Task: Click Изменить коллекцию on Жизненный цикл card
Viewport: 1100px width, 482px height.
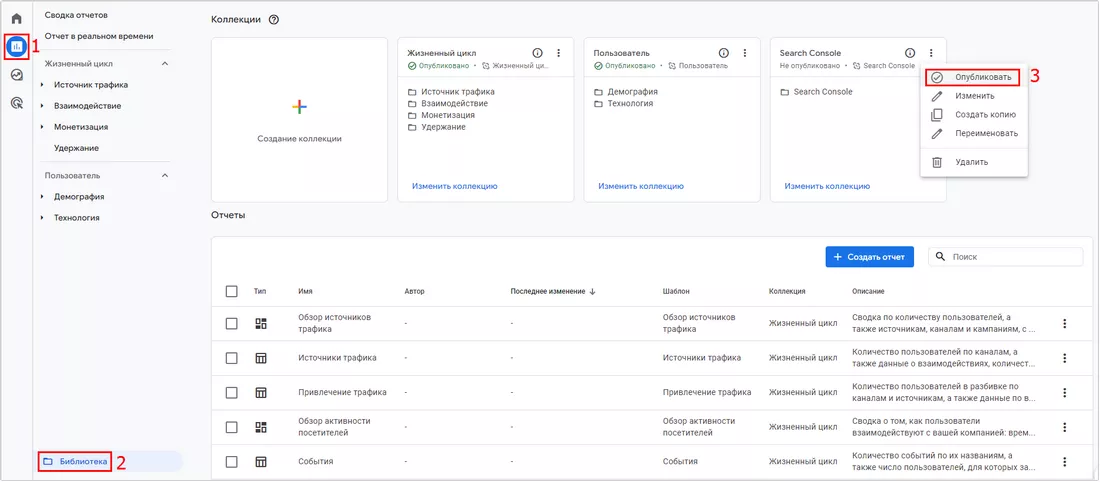Action: [455, 187]
